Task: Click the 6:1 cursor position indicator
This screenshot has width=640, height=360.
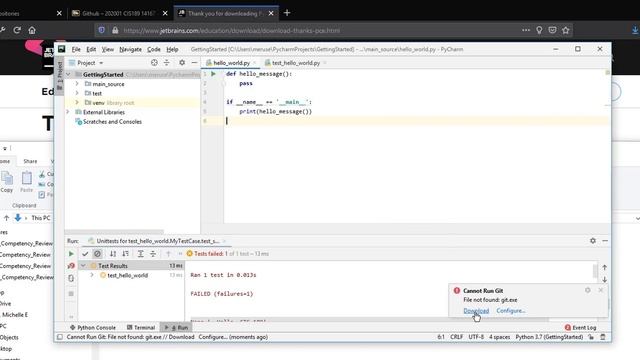Action: [x=441, y=337]
